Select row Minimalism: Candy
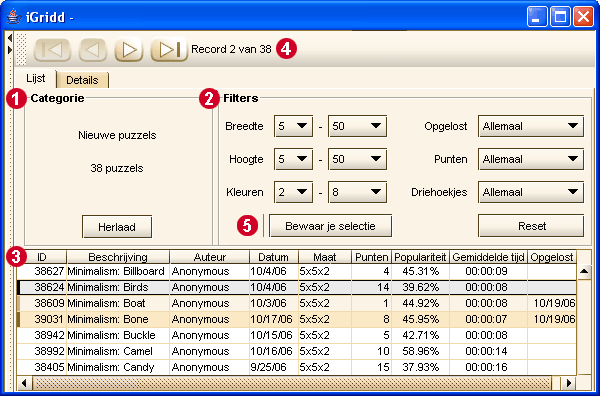 pyautogui.click(x=297, y=367)
